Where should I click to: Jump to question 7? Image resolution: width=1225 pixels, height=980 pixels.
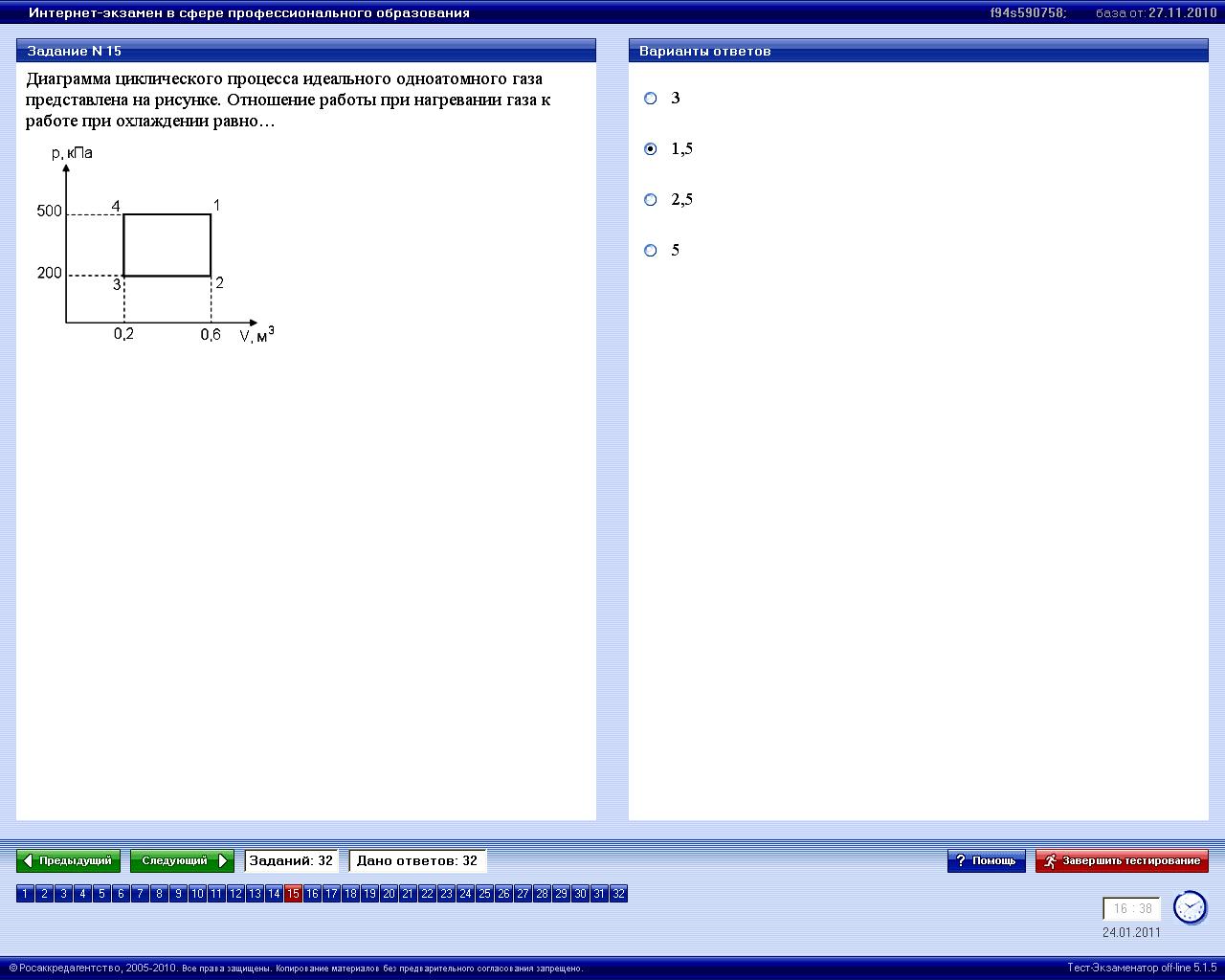click(x=140, y=894)
